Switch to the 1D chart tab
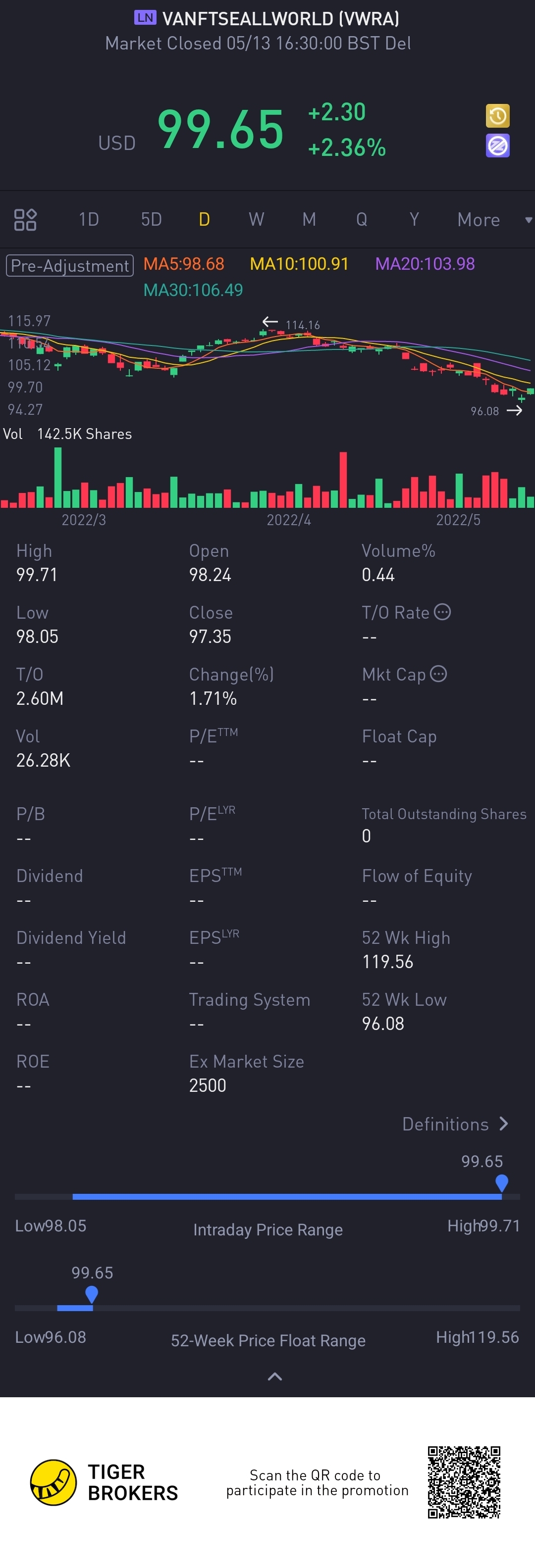 tap(88, 220)
